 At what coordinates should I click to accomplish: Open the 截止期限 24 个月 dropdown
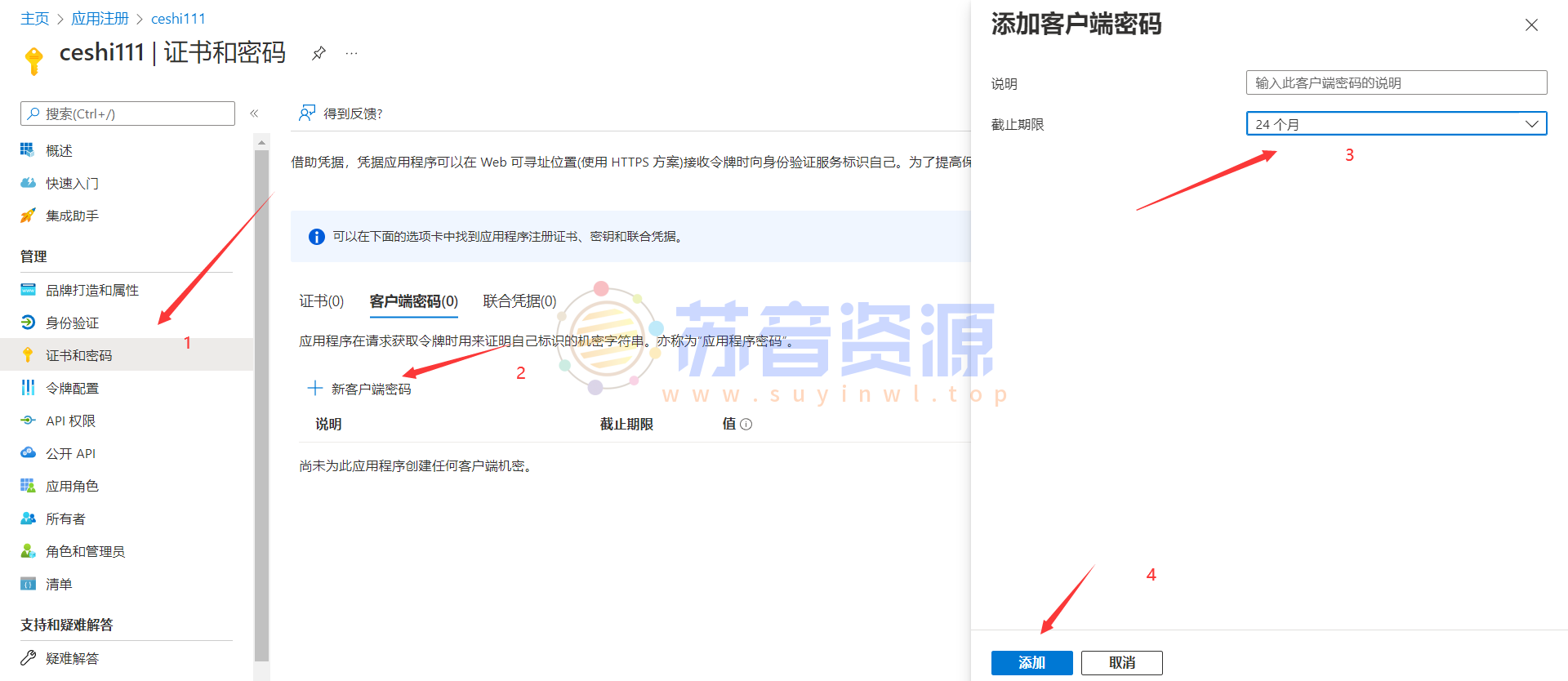click(x=1396, y=124)
